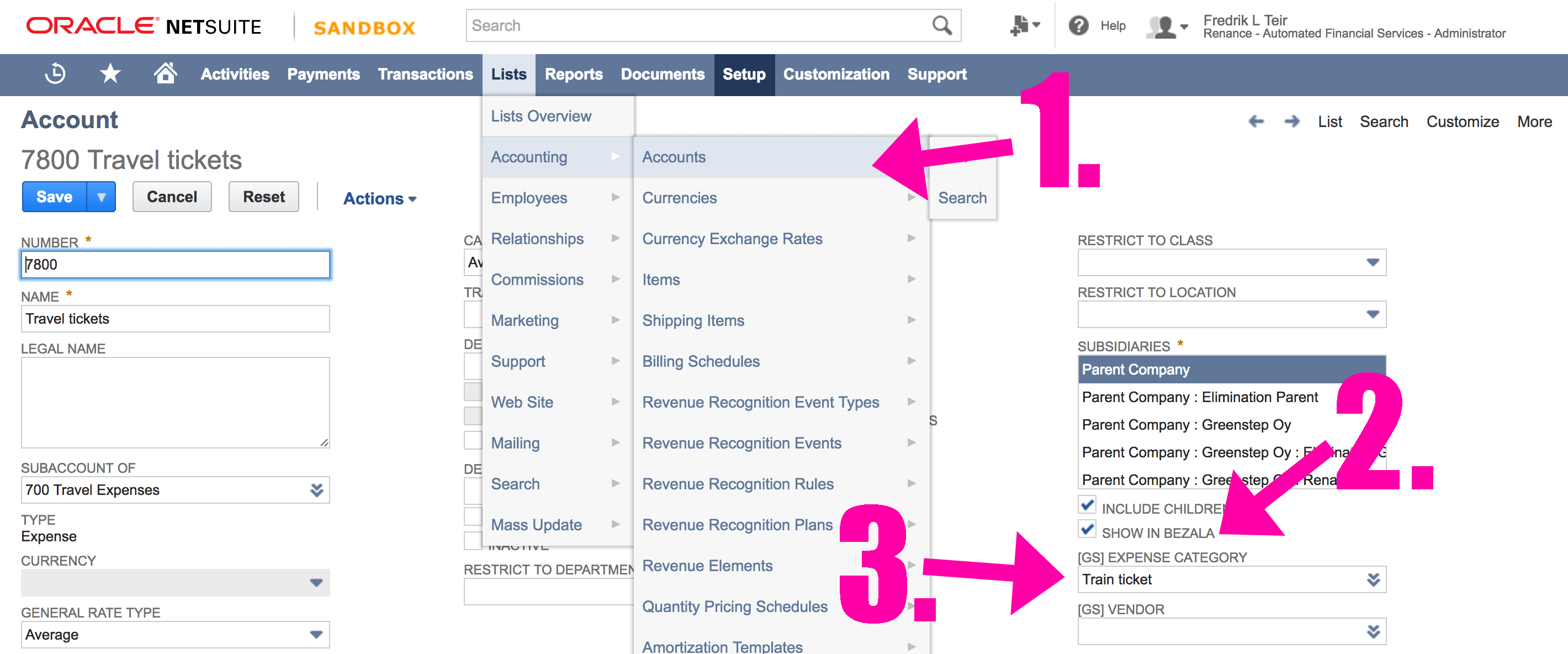1568x654 pixels.
Task: Select Parent Company : Elimination Parent row
Action: pyautogui.click(x=1231, y=397)
